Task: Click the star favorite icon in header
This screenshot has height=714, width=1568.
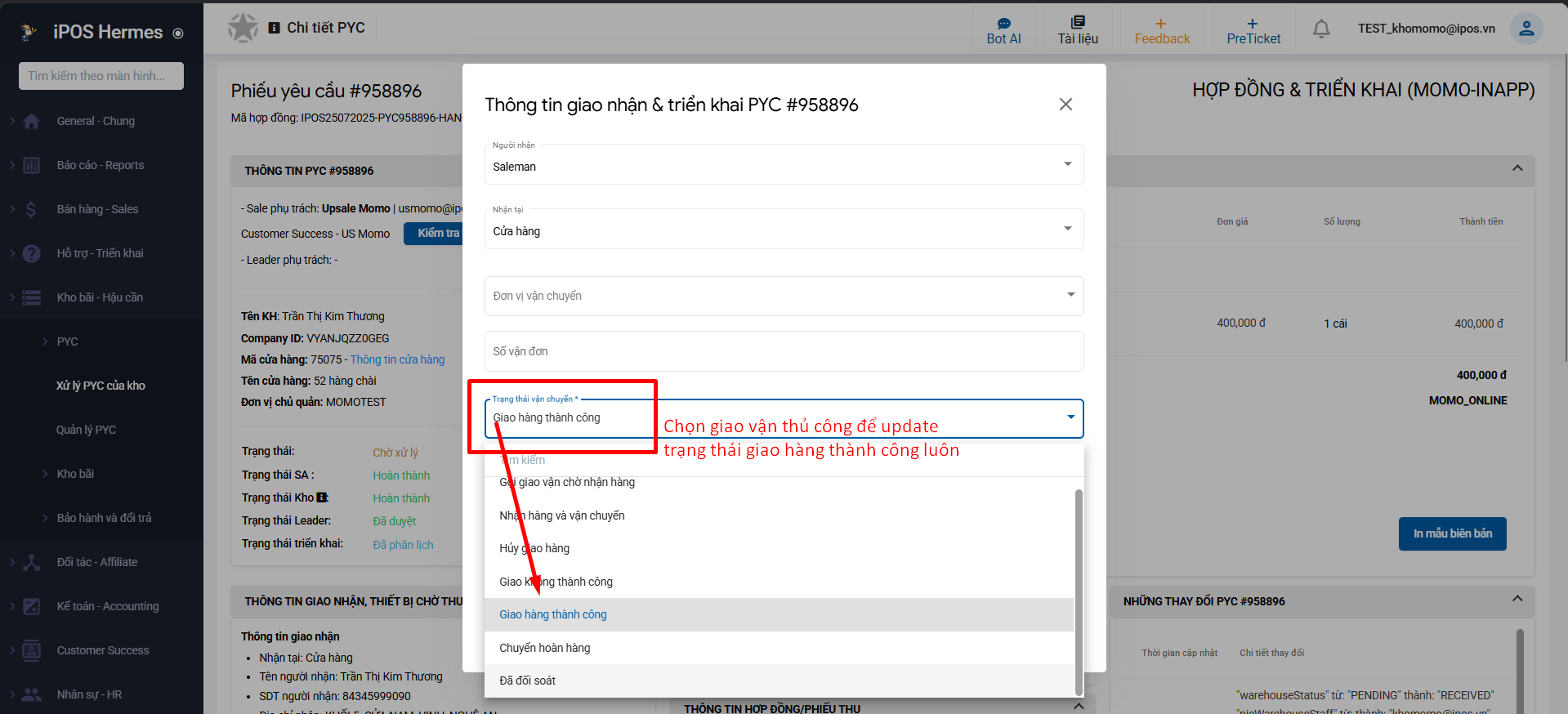Action: 243,28
